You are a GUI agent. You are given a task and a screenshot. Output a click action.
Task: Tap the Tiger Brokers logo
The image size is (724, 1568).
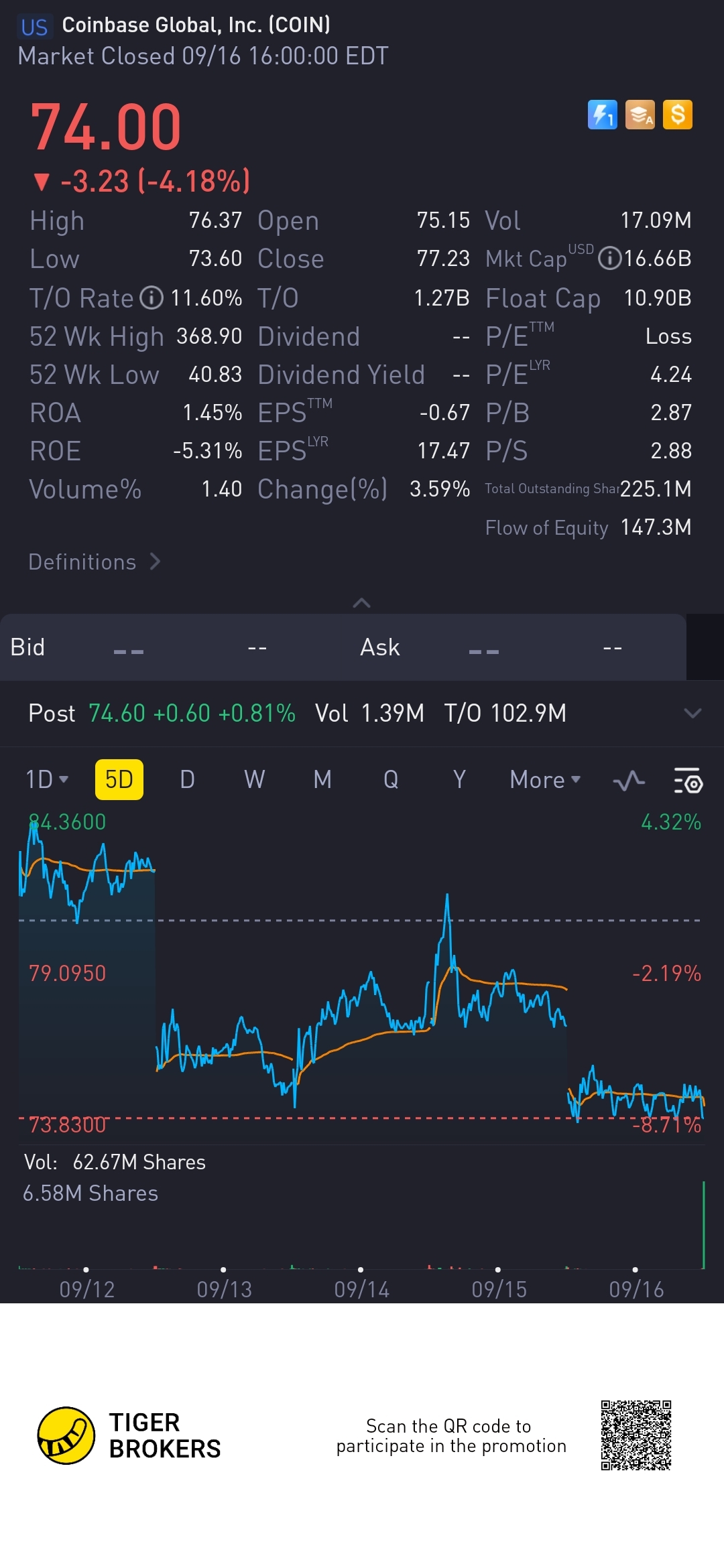pyautogui.click(x=129, y=1435)
